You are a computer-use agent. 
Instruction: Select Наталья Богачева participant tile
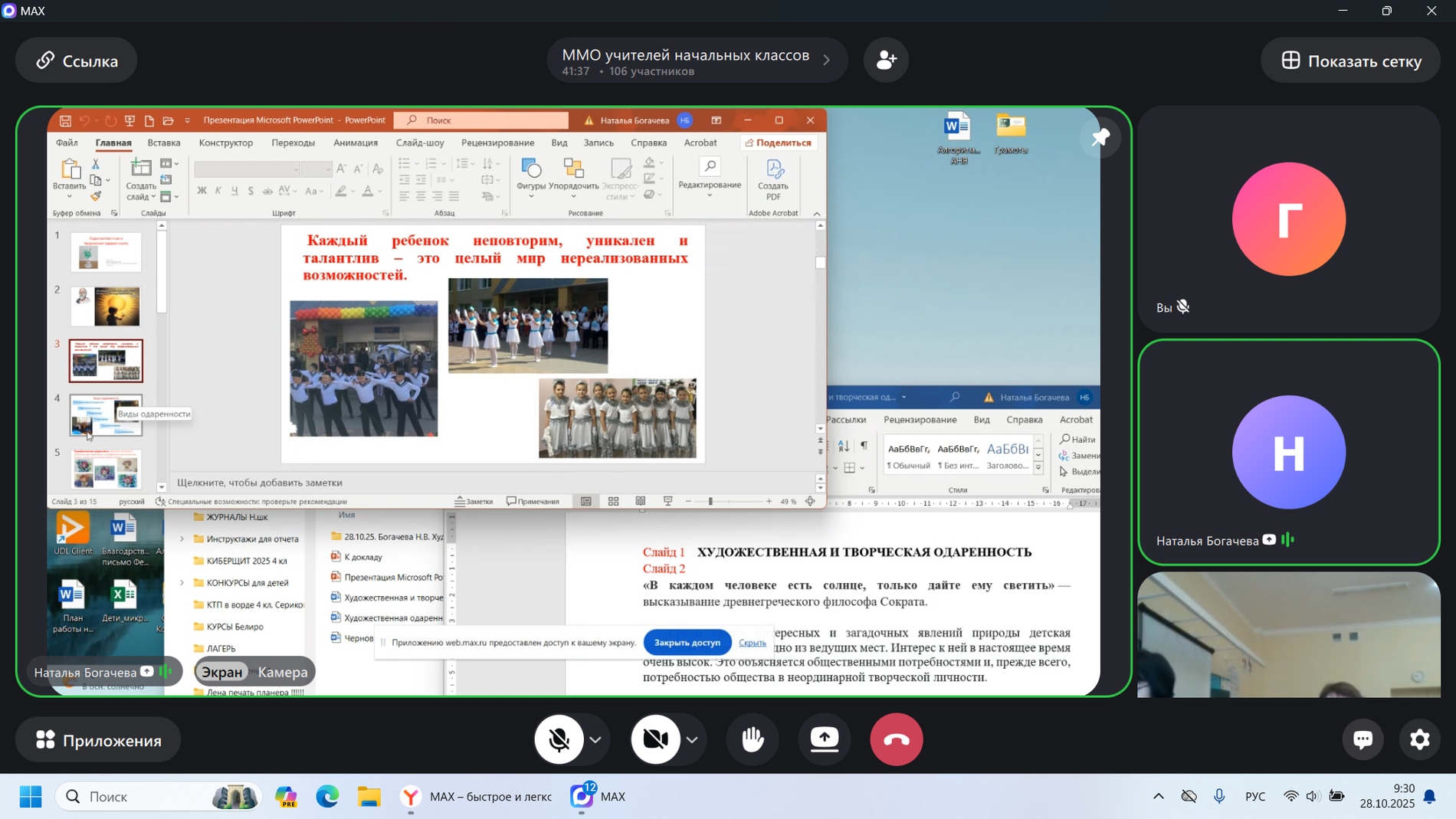pyautogui.click(x=1288, y=452)
